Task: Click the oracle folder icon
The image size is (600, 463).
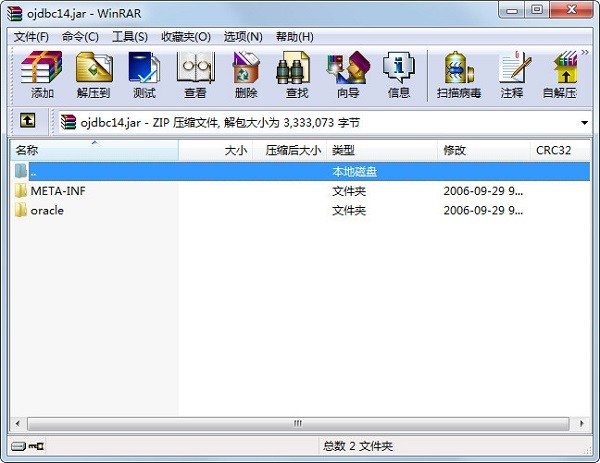Action: 21,210
